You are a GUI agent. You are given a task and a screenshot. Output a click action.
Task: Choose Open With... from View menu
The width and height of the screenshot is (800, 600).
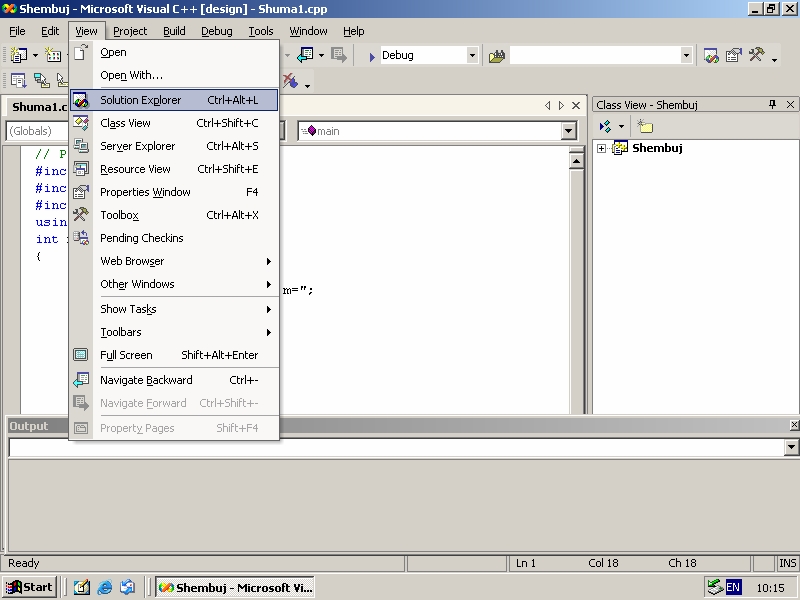coord(174,75)
